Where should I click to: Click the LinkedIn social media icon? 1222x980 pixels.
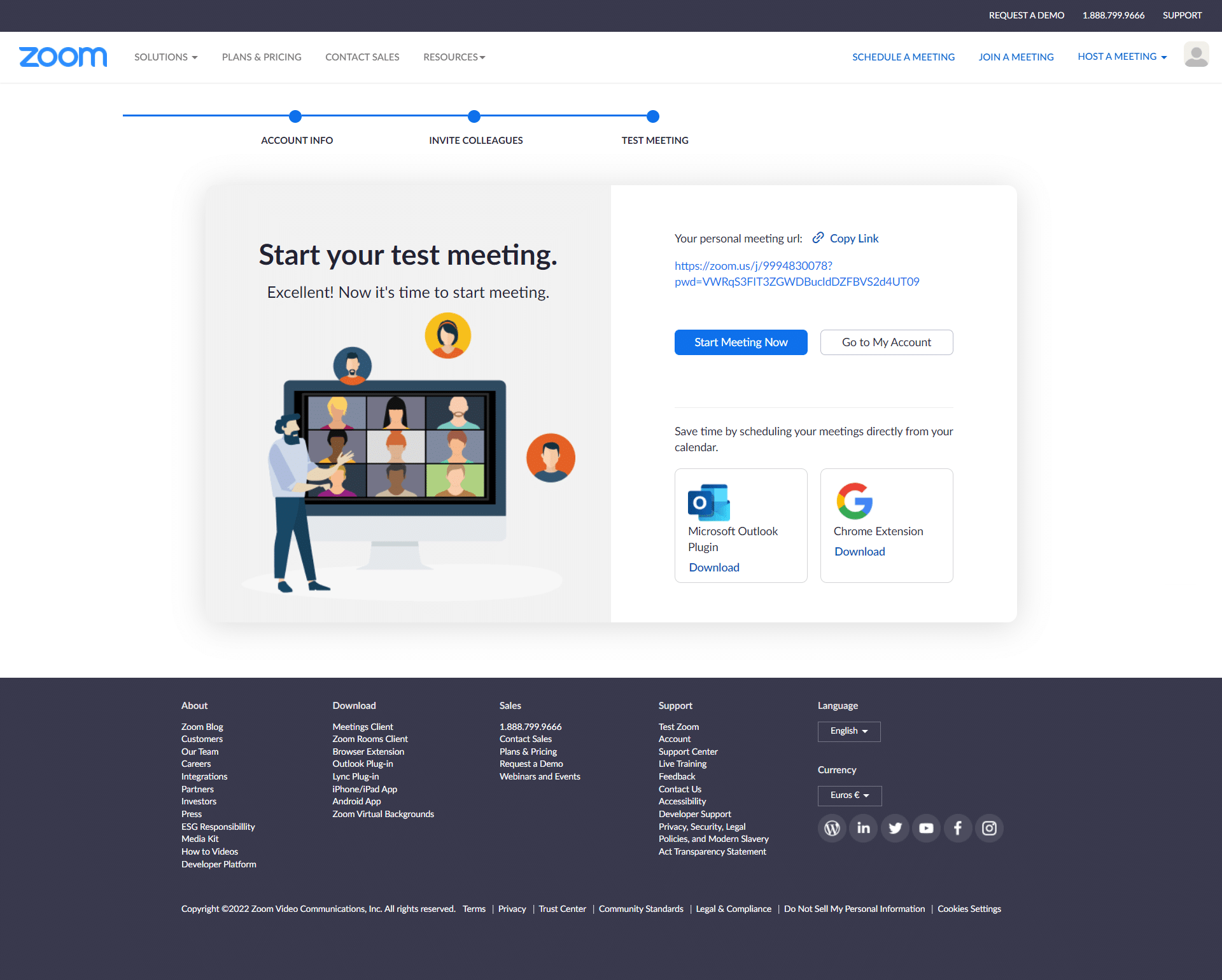(862, 828)
